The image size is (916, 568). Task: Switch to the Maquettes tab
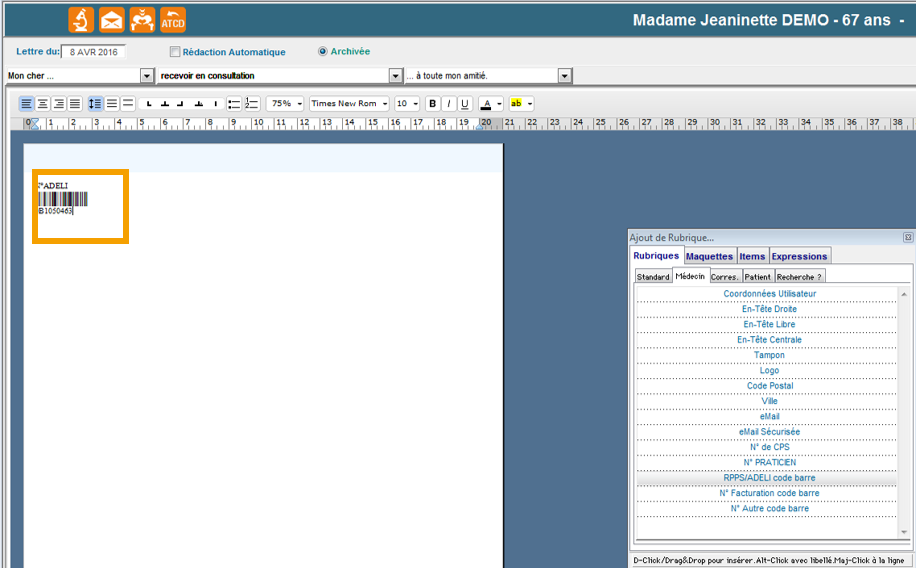click(710, 256)
